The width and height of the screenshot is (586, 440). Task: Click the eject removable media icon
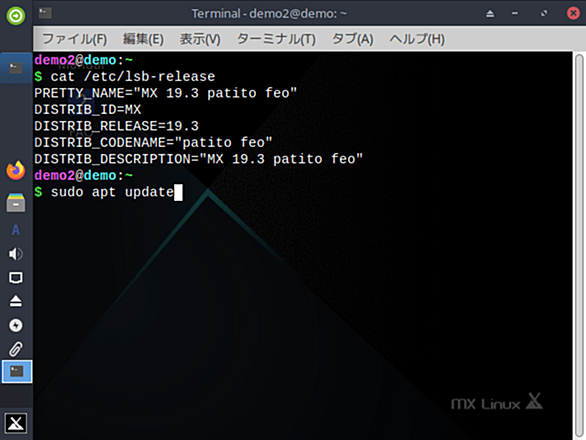point(16,301)
